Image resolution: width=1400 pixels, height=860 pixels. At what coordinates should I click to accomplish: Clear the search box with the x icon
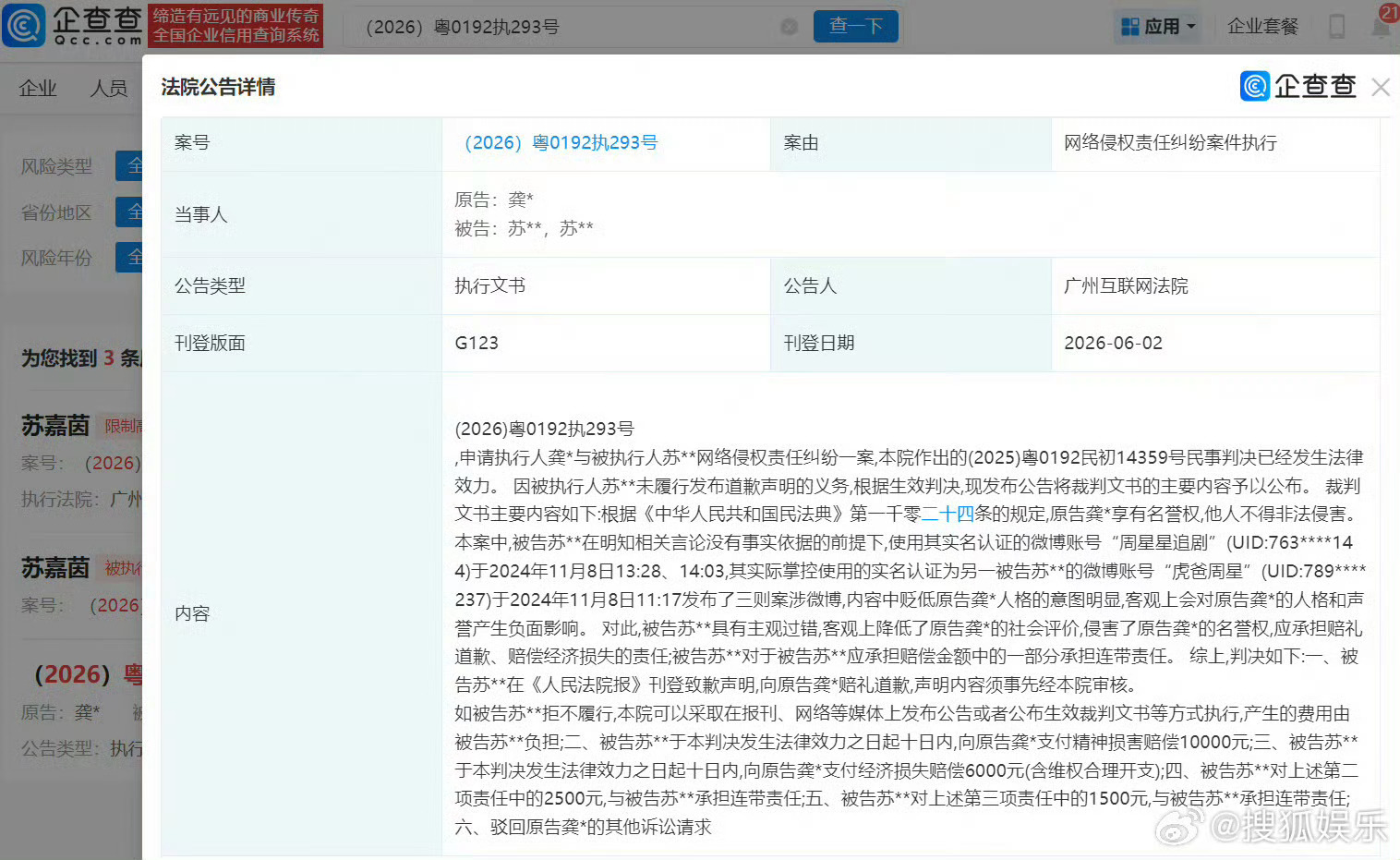789,27
